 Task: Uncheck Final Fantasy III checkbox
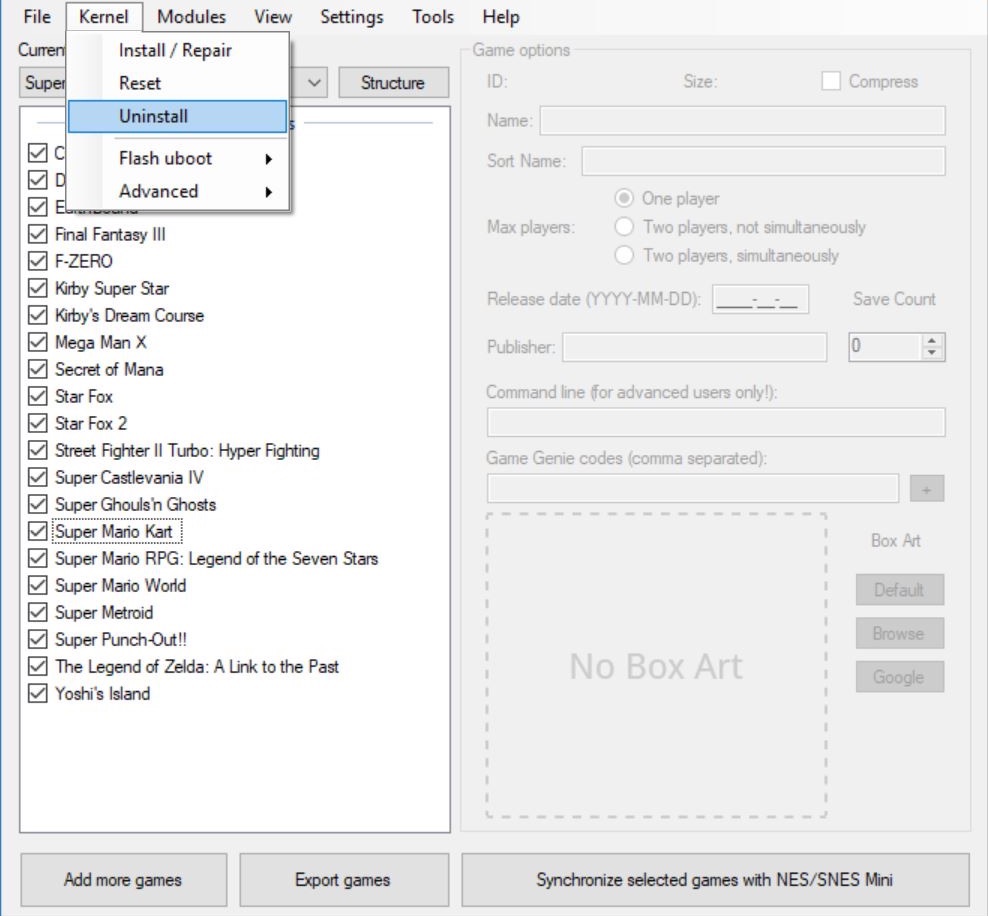(38, 234)
